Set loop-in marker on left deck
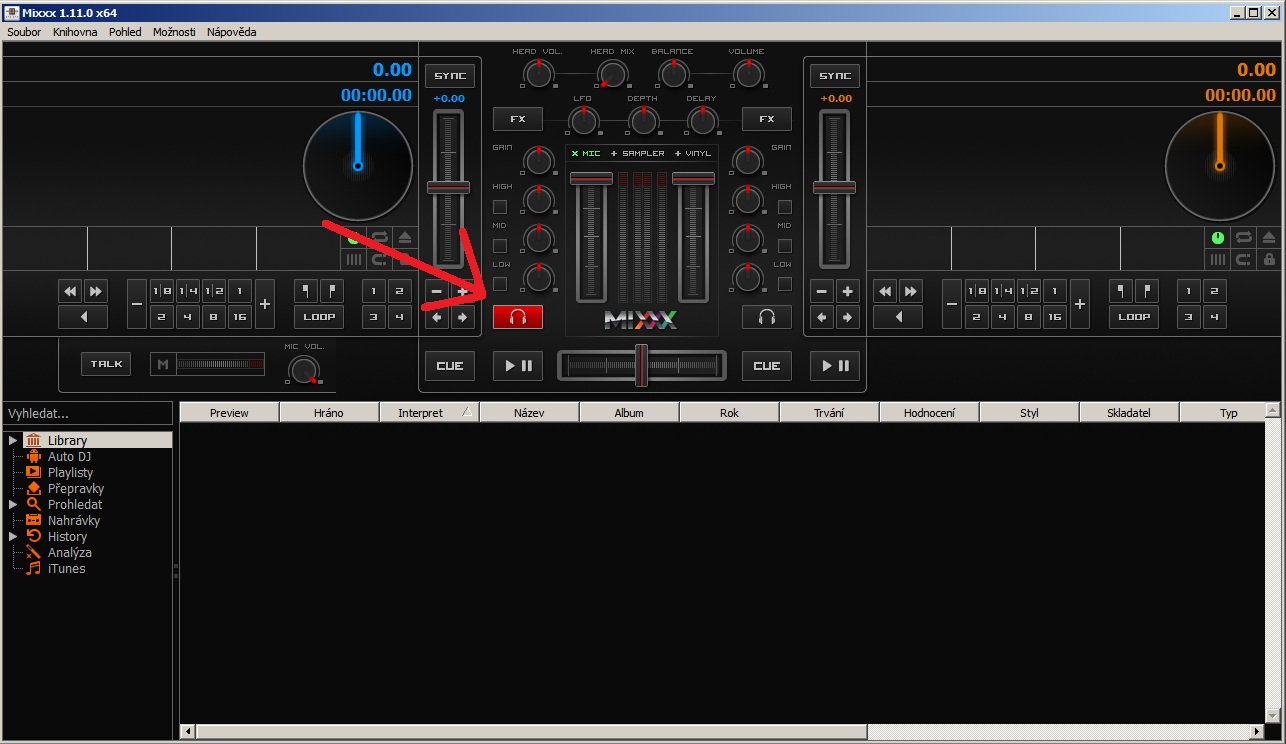Screen dimensions: 1286x744 click(306, 291)
